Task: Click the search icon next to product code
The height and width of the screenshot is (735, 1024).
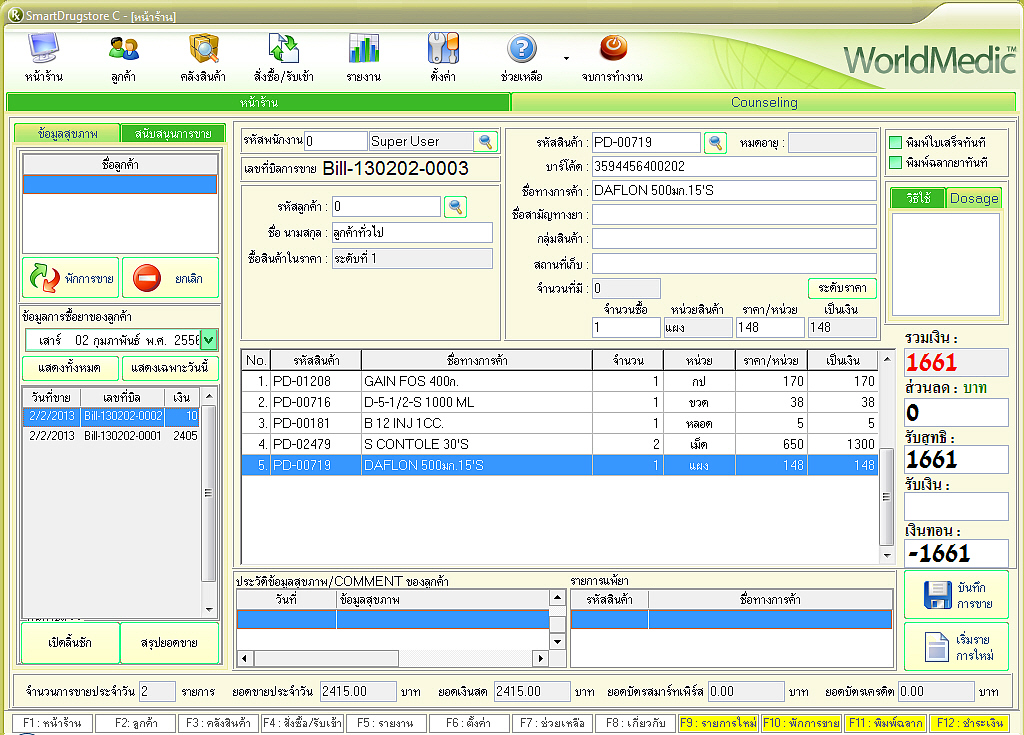Action: (x=716, y=143)
